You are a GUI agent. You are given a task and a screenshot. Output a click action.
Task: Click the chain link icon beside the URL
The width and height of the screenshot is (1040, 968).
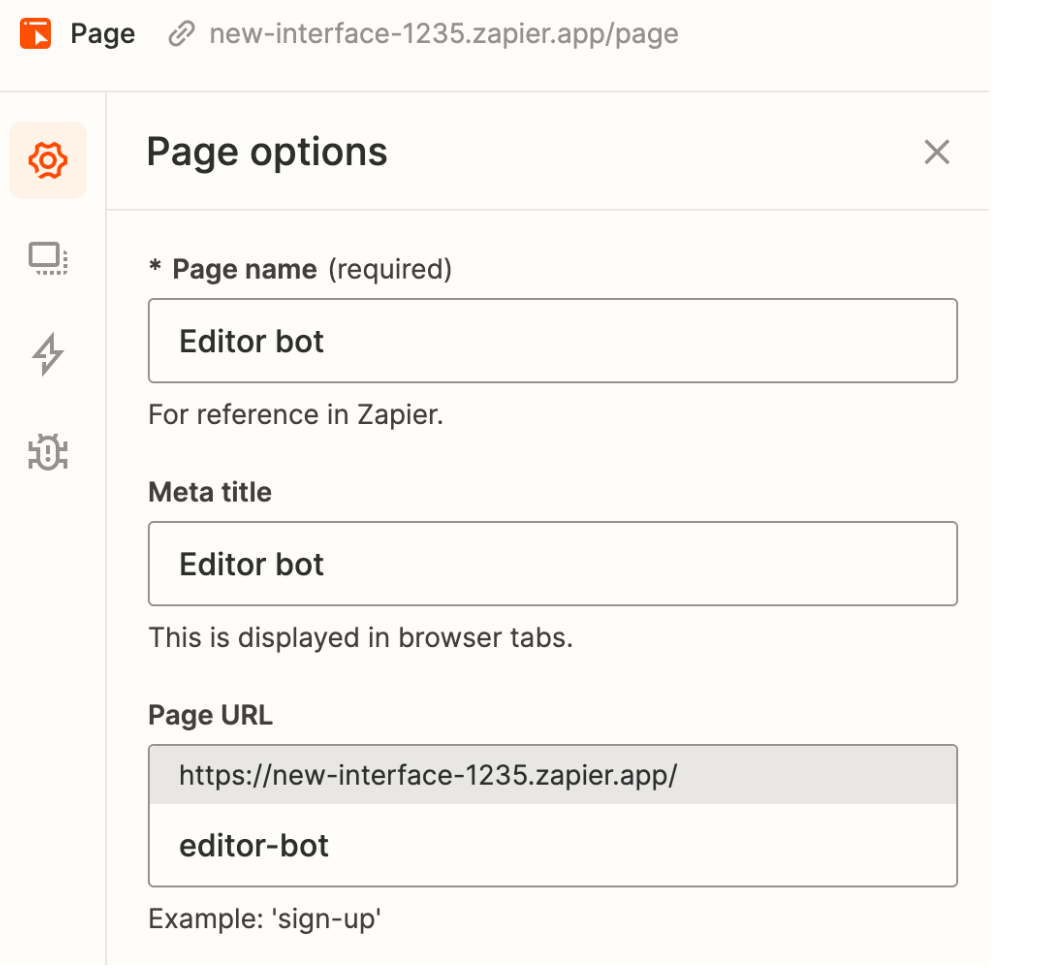(x=181, y=35)
